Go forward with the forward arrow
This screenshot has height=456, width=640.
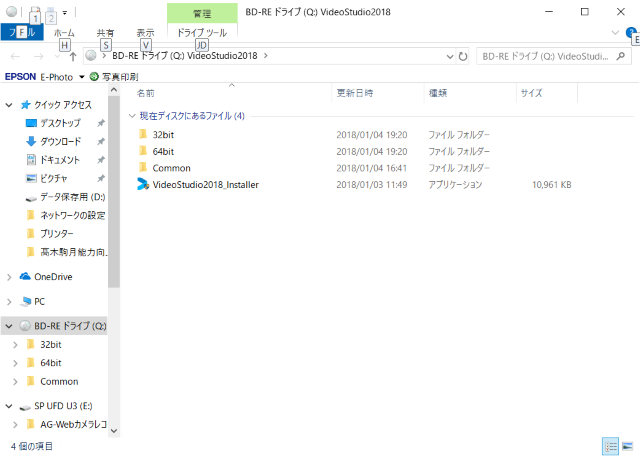pos(39,56)
